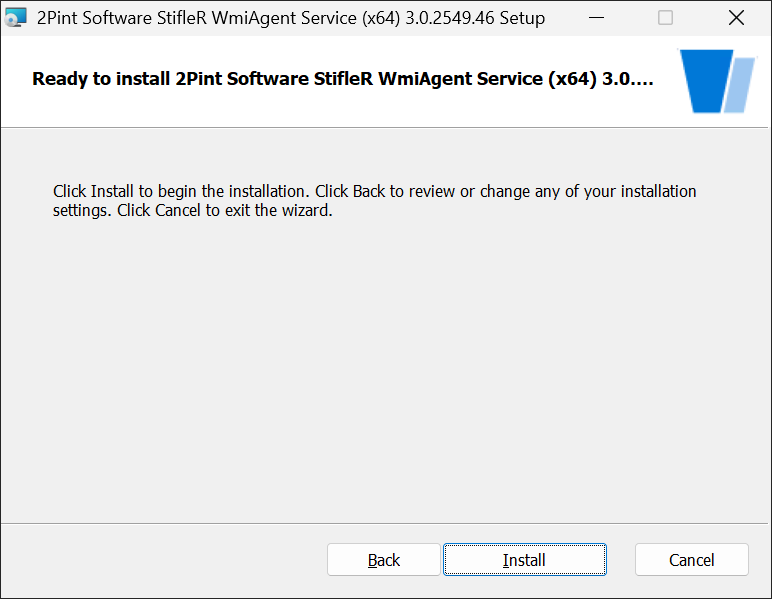Click the version number 3.0.2549.46 in title

click(450, 18)
